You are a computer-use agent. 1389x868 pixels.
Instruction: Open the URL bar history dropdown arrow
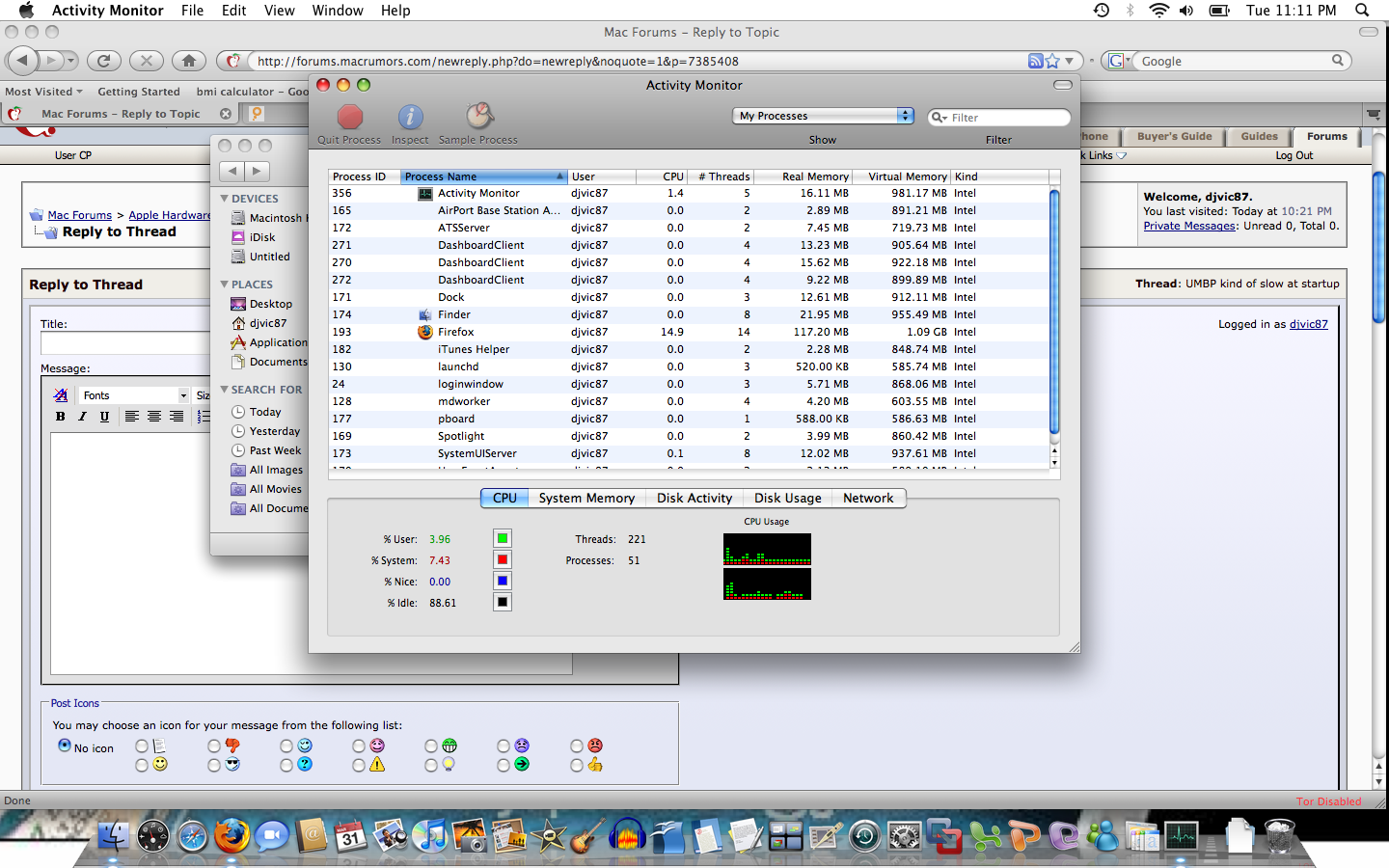[x=1069, y=61]
